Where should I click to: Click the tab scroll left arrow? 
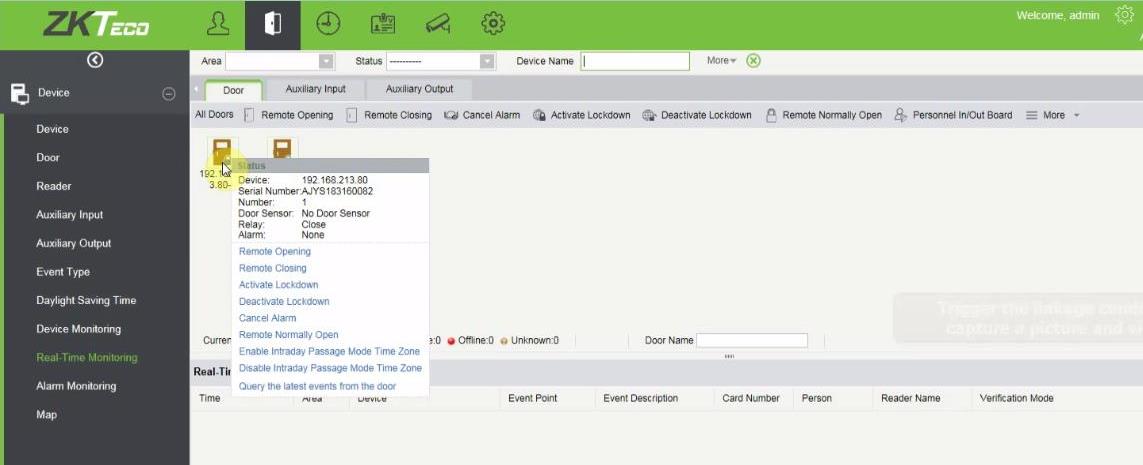click(x=195, y=89)
